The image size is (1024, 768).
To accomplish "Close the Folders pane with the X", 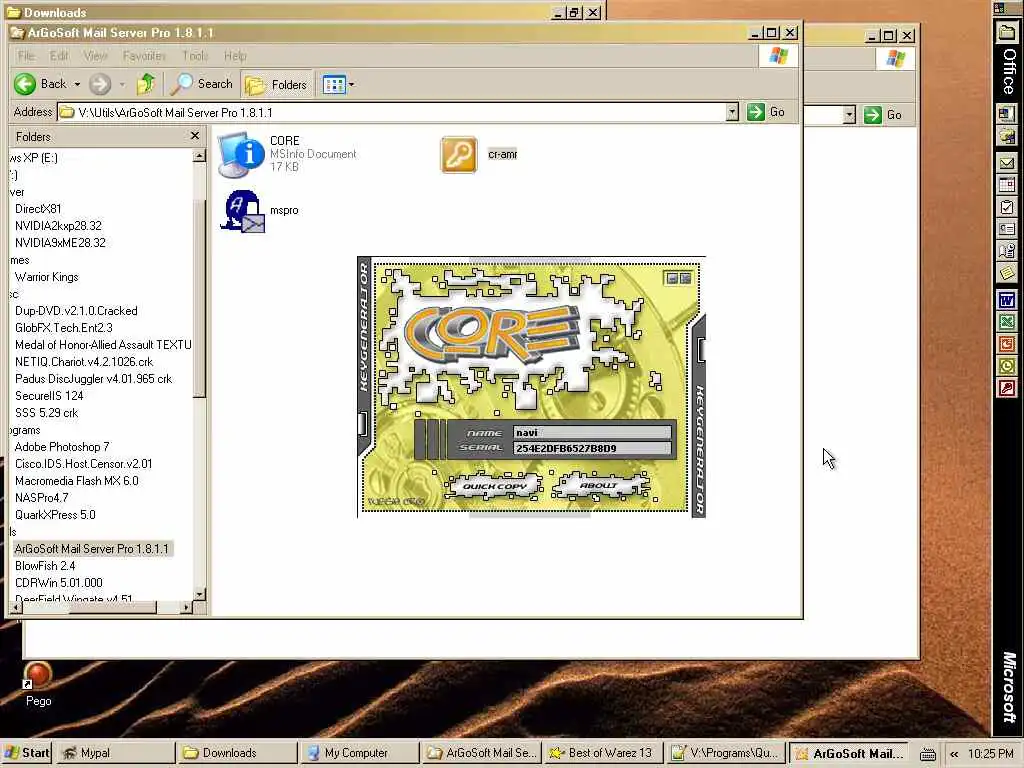I will point(195,136).
